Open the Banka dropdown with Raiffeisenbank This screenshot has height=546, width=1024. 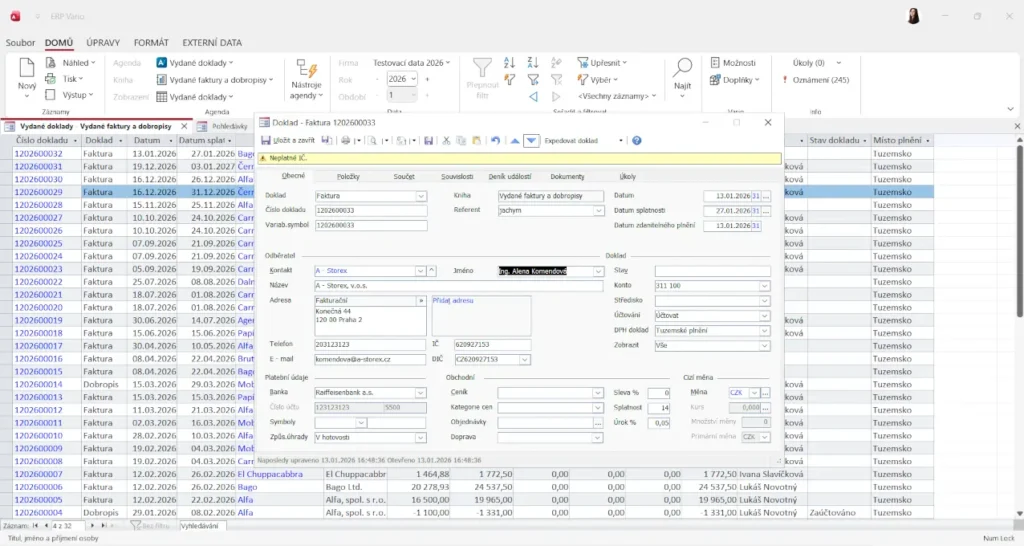click(x=421, y=393)
